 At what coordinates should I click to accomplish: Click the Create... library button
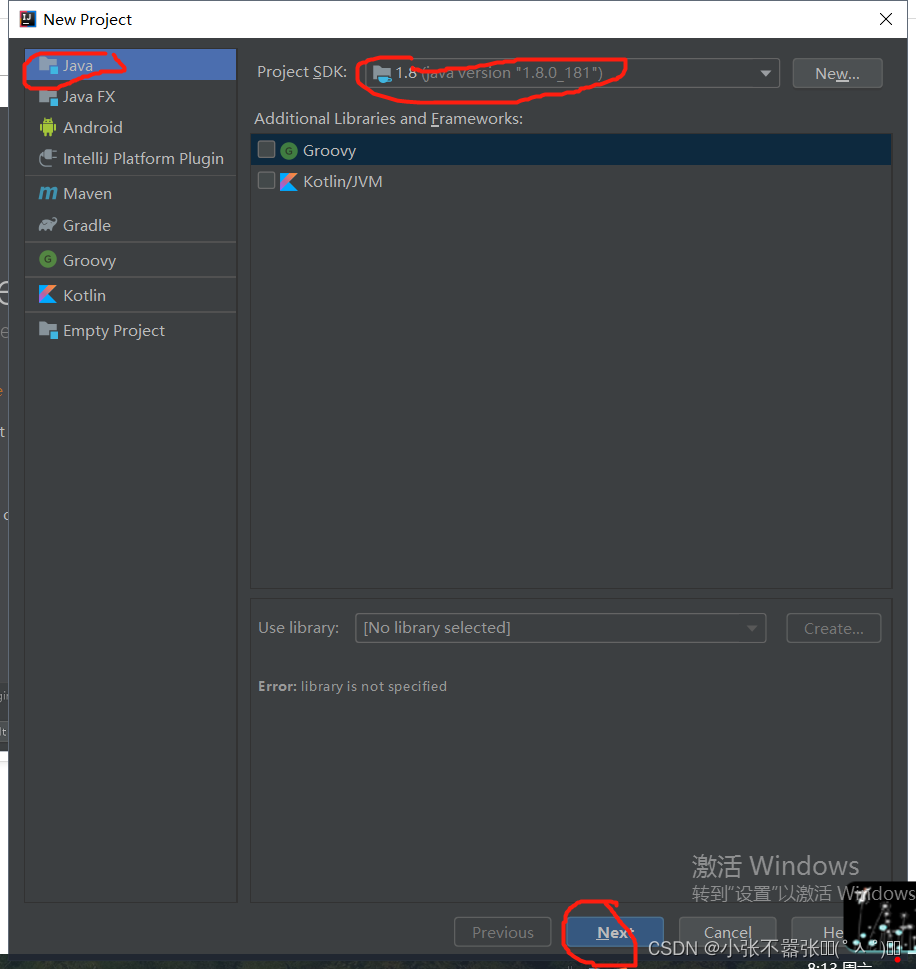coord(834,628)
